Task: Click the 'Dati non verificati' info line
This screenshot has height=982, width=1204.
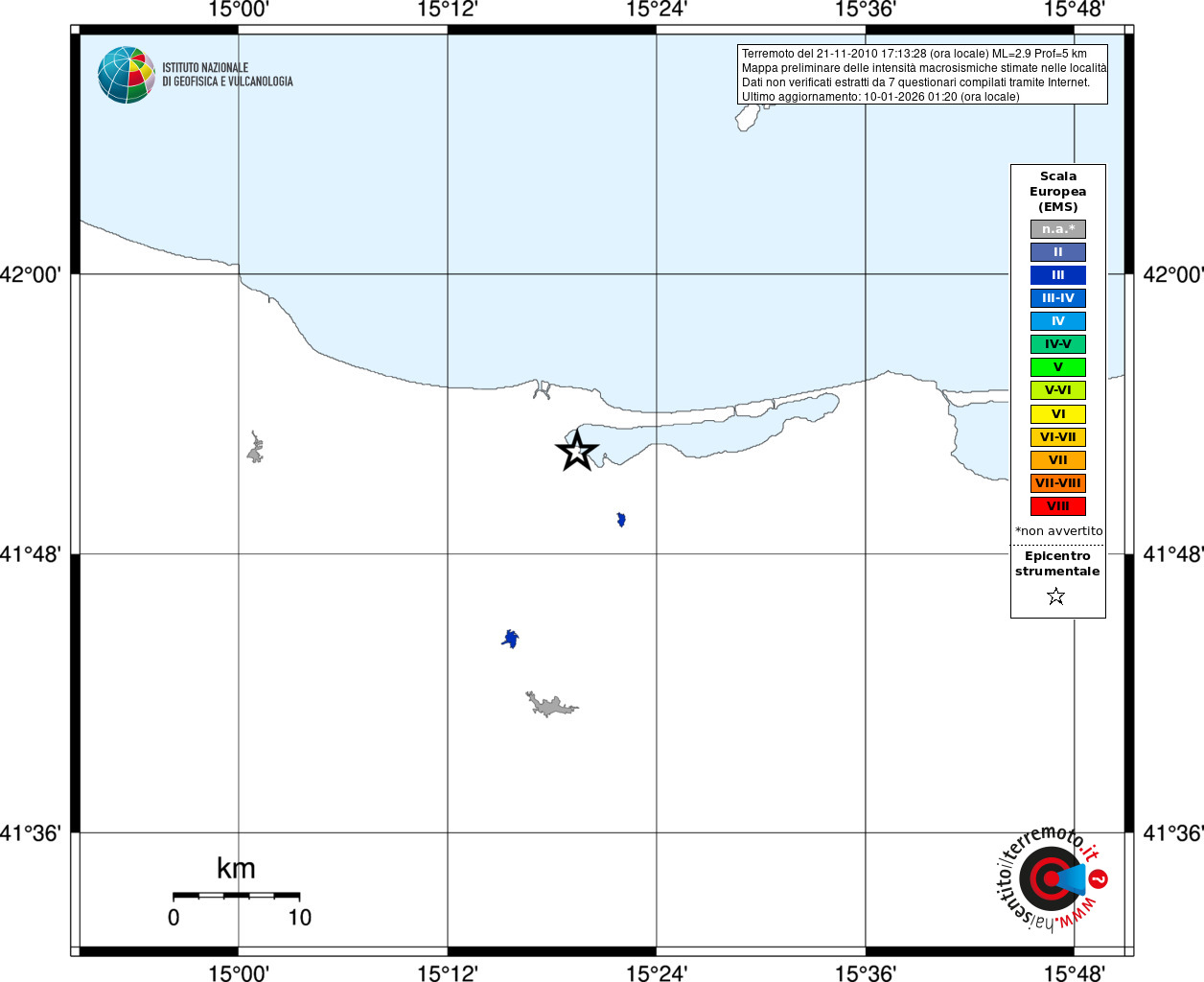Action: [x=915, y=82]
